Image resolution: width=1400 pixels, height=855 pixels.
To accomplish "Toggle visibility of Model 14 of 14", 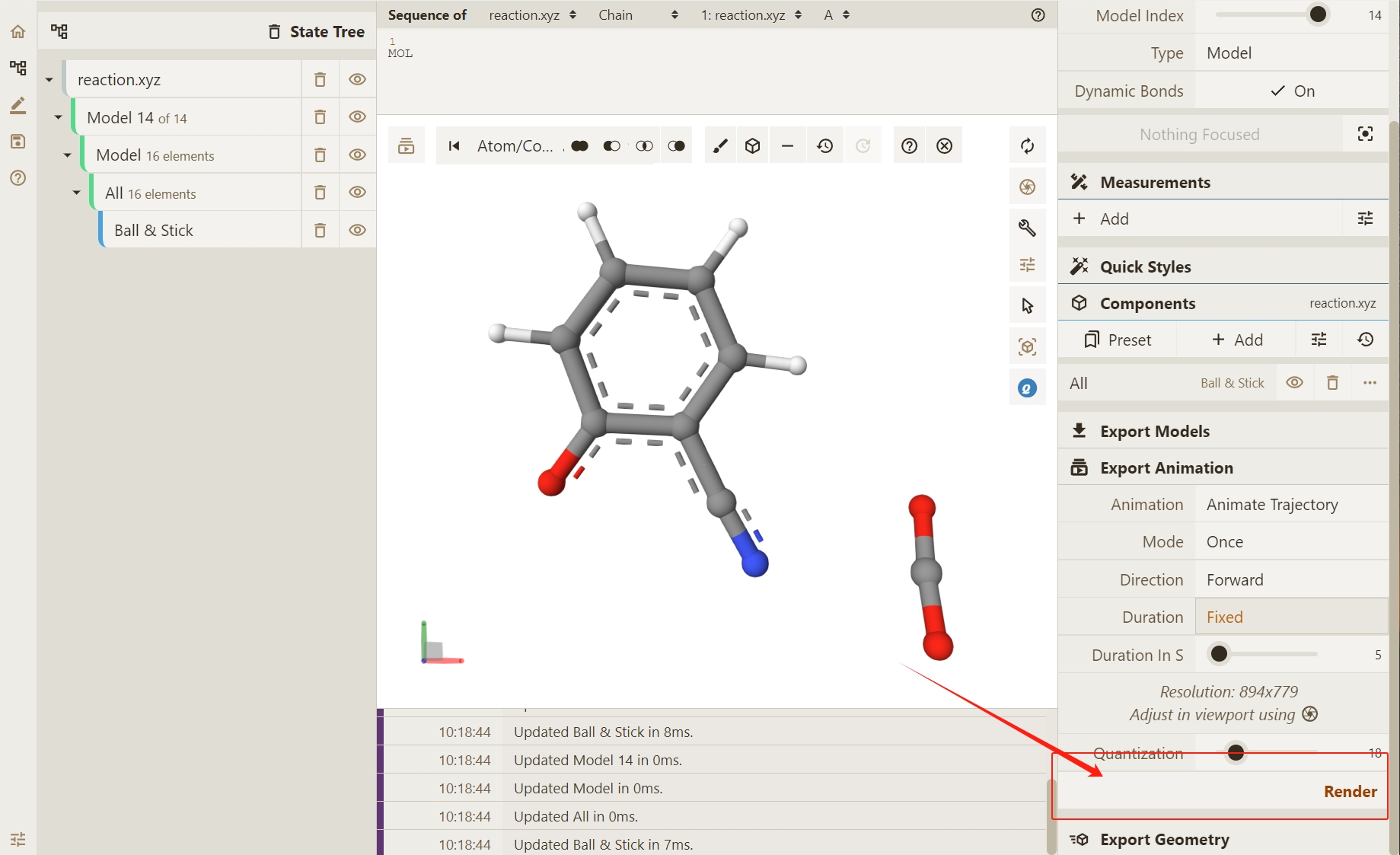I will tap(357, 117).
